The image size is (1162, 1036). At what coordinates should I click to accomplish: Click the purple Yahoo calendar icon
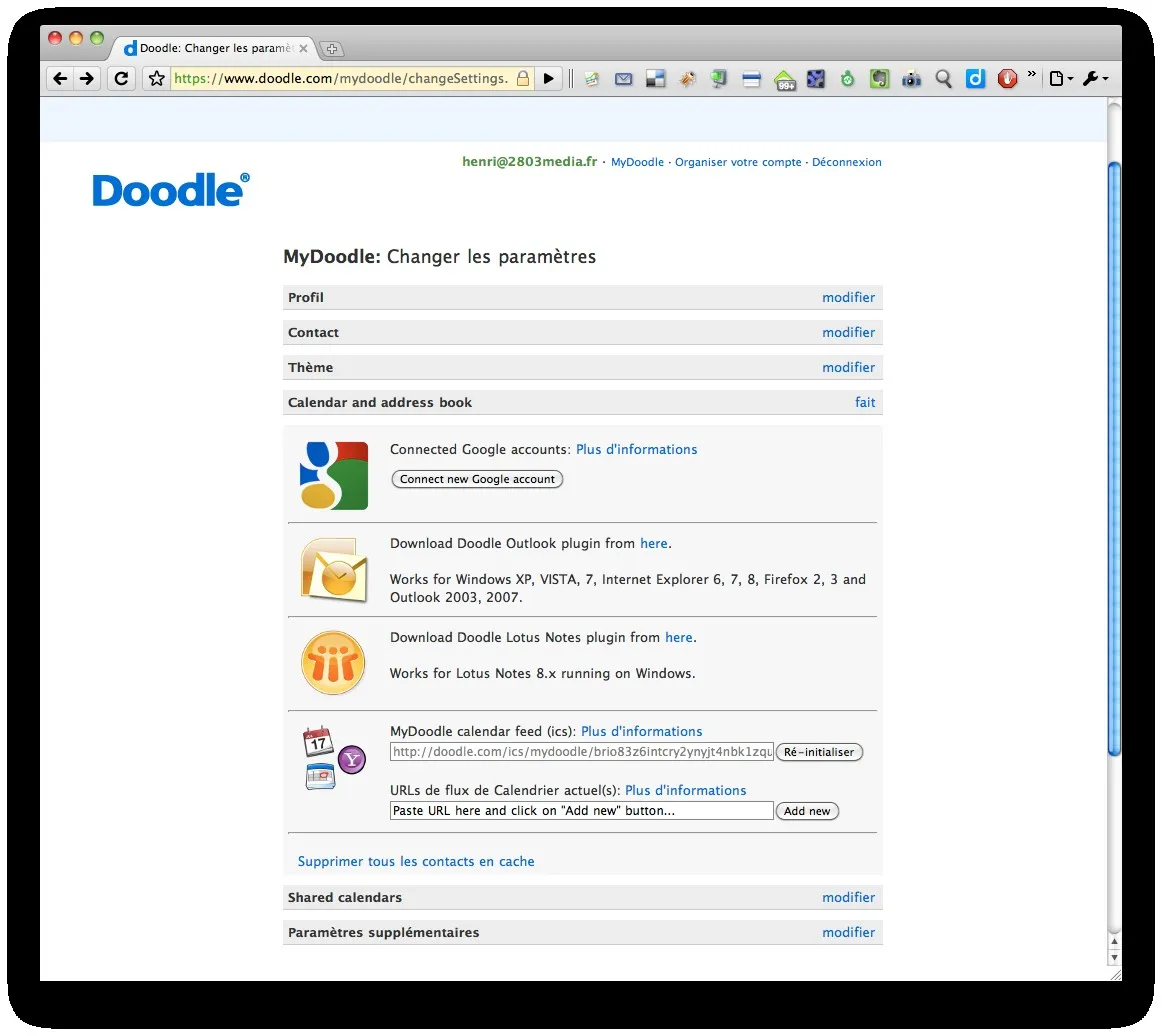352,760
